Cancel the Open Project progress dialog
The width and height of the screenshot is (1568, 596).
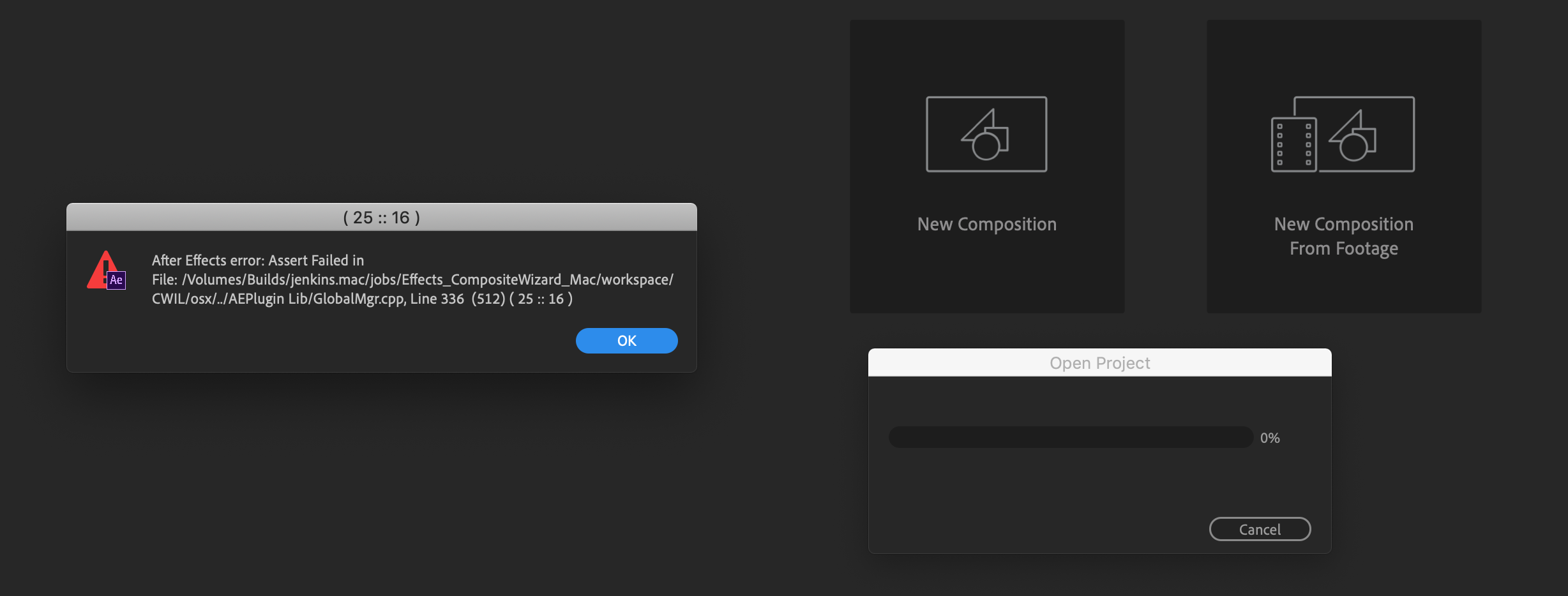click(1260, 529)
